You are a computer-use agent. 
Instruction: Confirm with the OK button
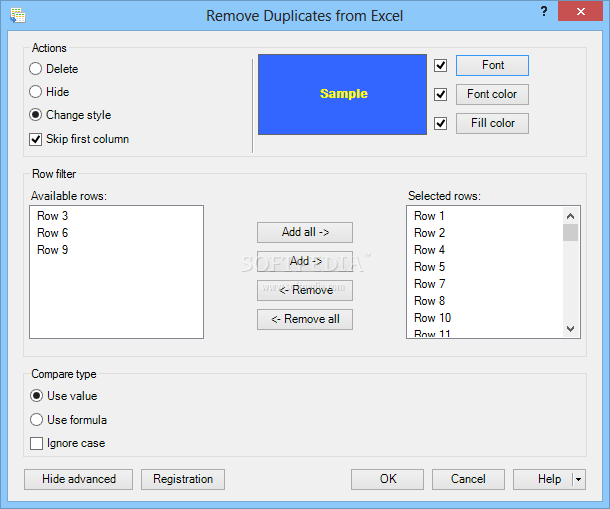click(387, 479)
